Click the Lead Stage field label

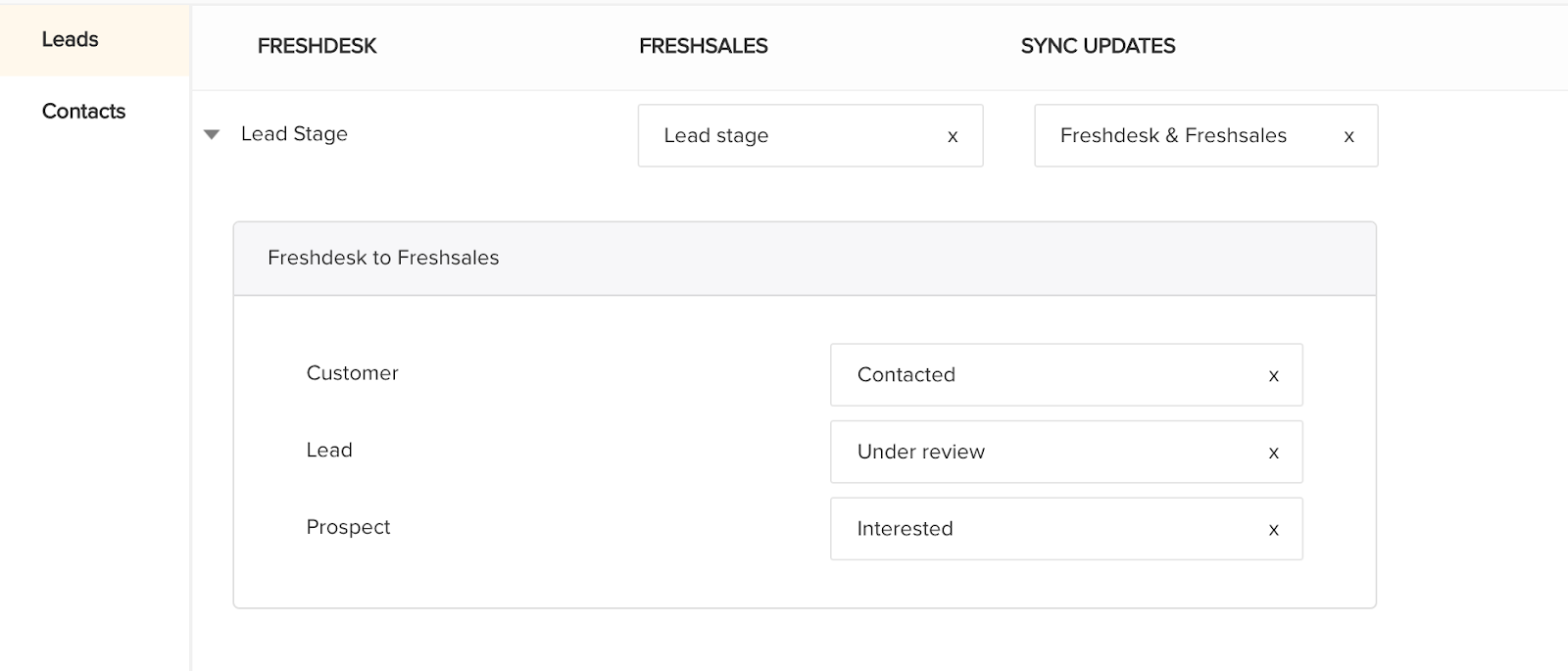(x=294, y=134)
